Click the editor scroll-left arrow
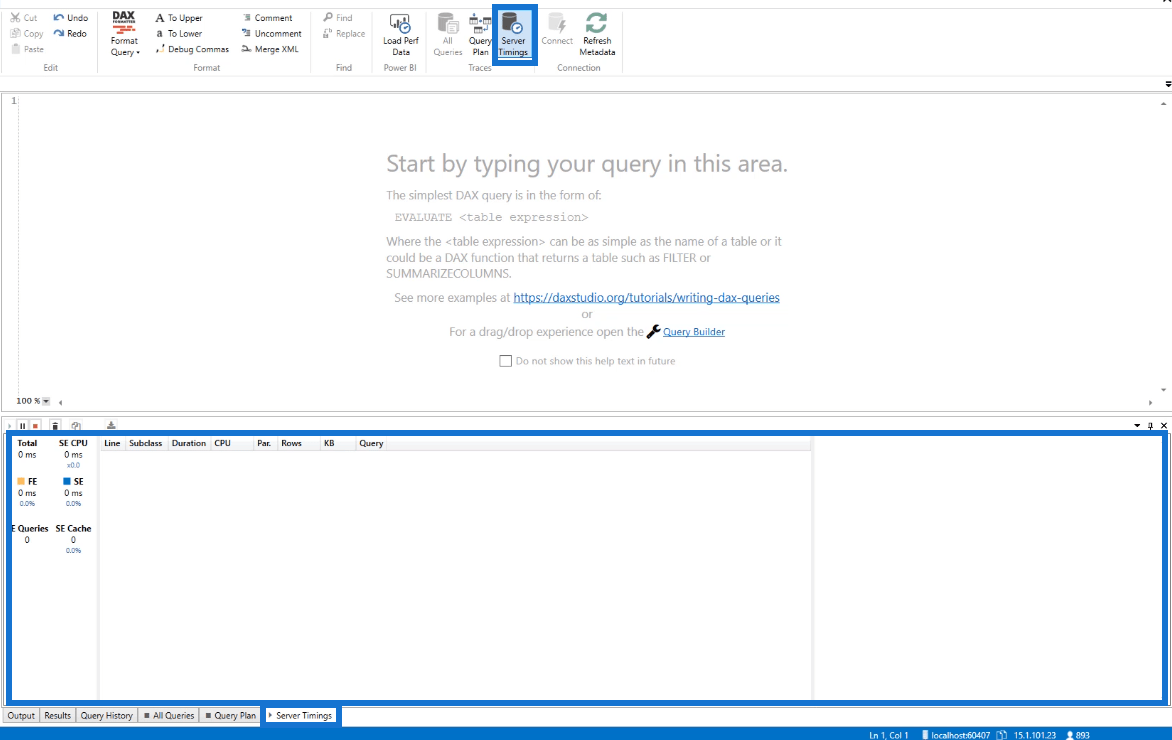This screenshot has width=1172, height=740. (x=61, y=402)
